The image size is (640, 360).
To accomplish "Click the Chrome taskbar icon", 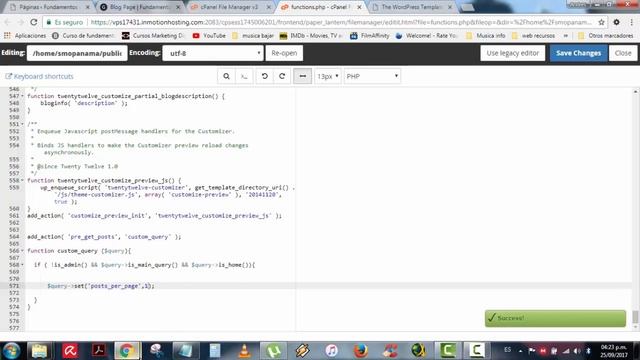I will 127,351.
